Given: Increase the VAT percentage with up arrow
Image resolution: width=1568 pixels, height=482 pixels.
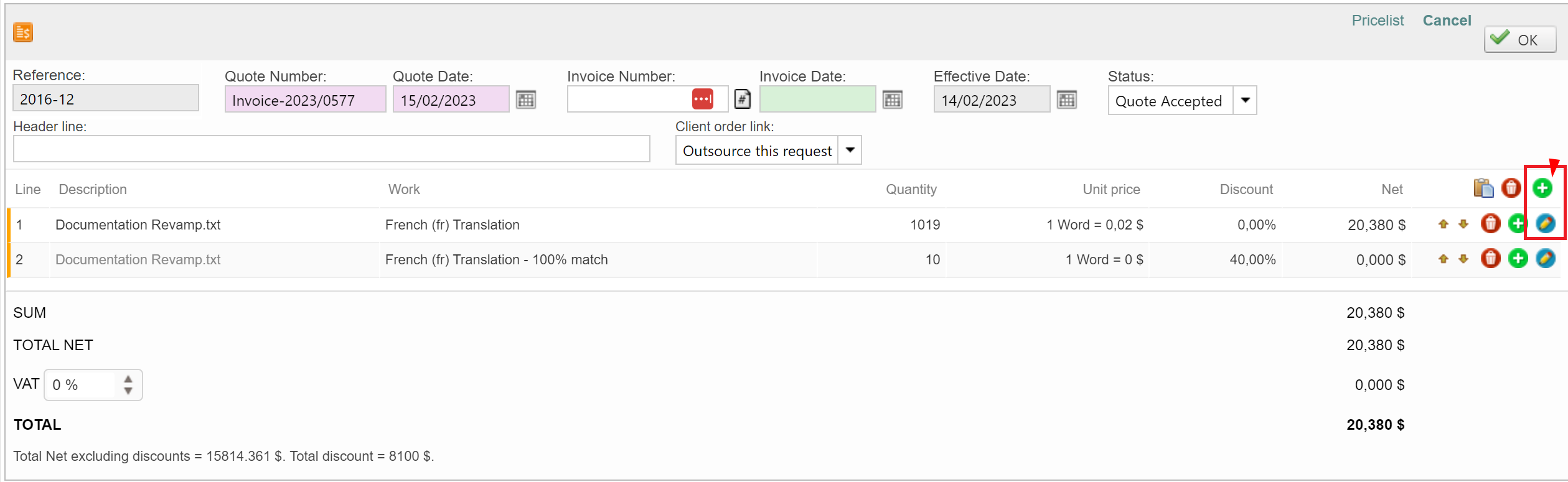Looking at the screenshot, I should (x=128, y=379).
